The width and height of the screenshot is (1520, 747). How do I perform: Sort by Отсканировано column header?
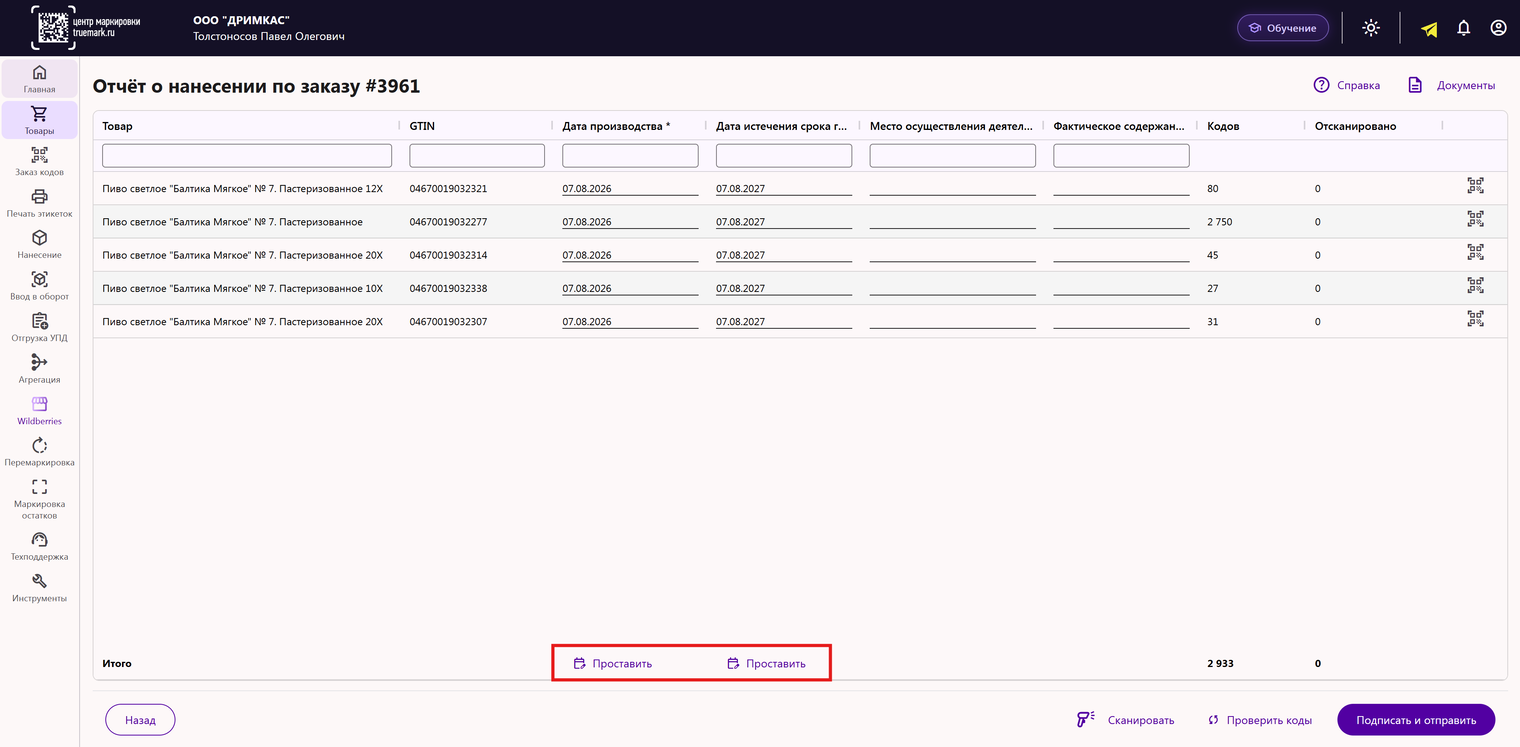tap(1355, 126)
